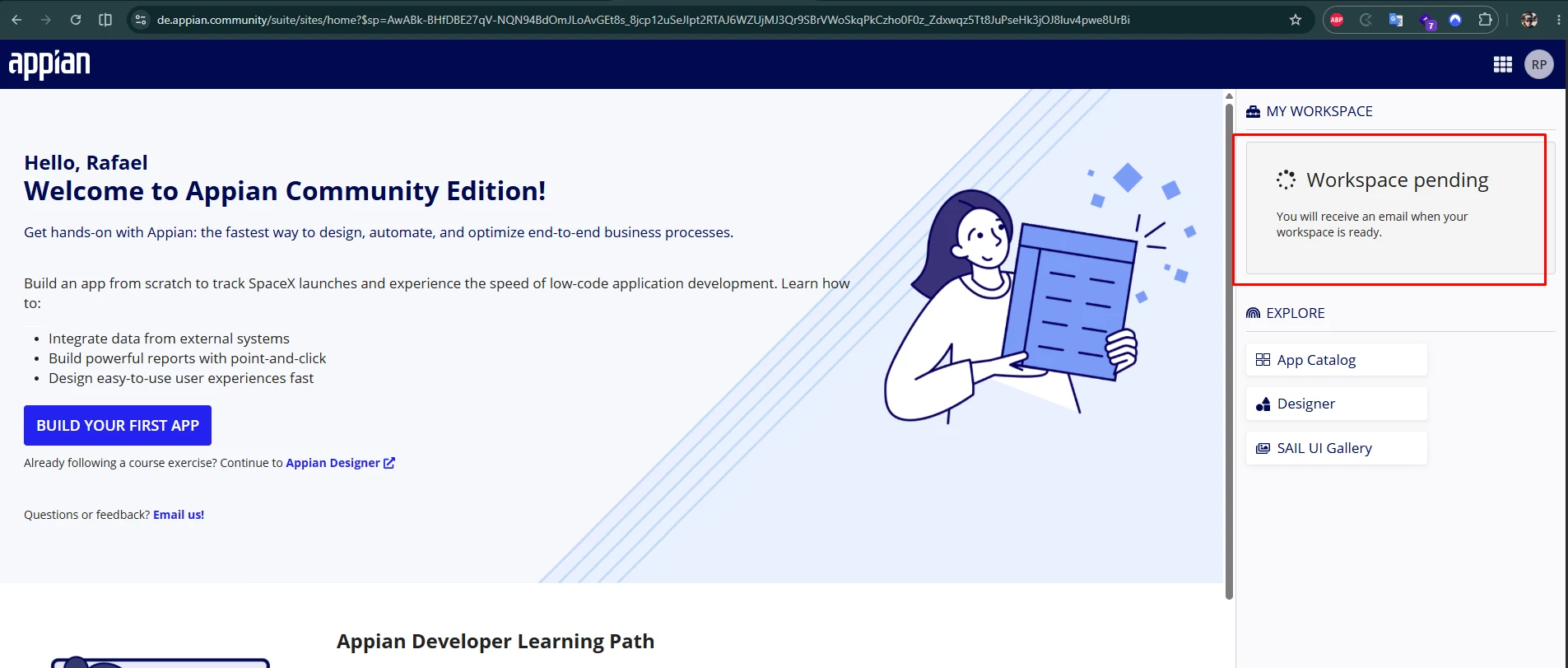Open the gray clock-style extension icon
1568x668 pixels.
click(1366, 20)
